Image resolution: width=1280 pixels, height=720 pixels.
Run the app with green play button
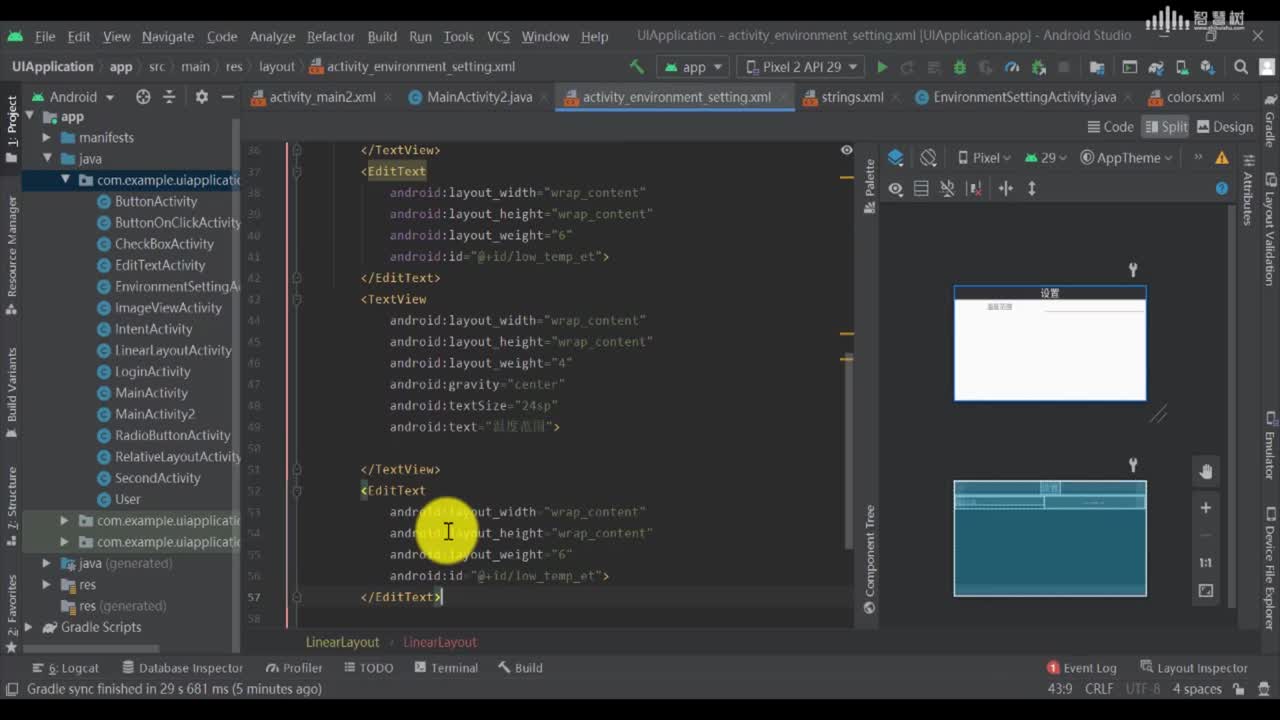pyautogui.click(x=881, y=67)
